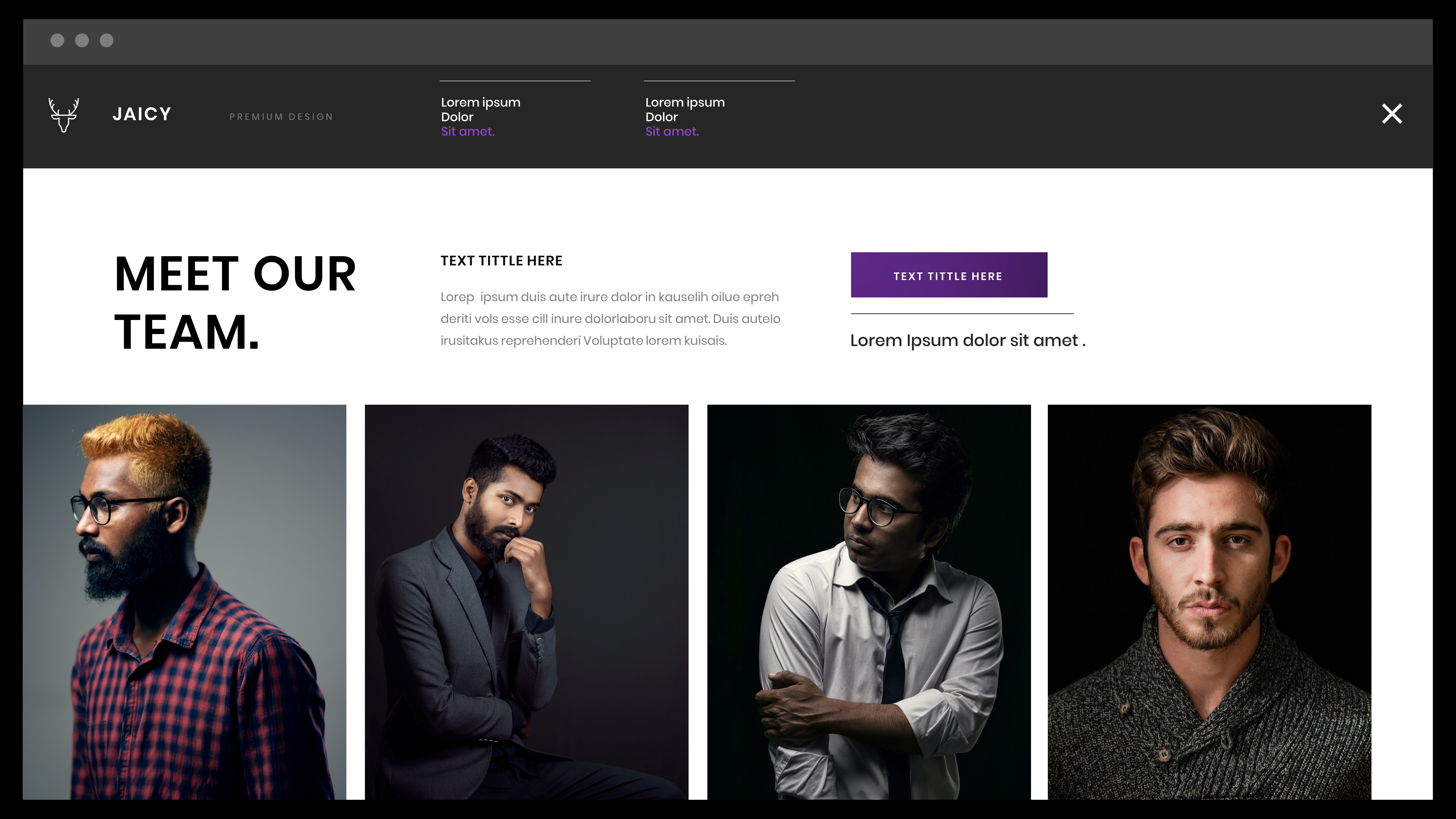The width and height of the screenshot is (1456, 819).
Task: Open photo of man with orange hair
Action: click(x=184, y=602)
